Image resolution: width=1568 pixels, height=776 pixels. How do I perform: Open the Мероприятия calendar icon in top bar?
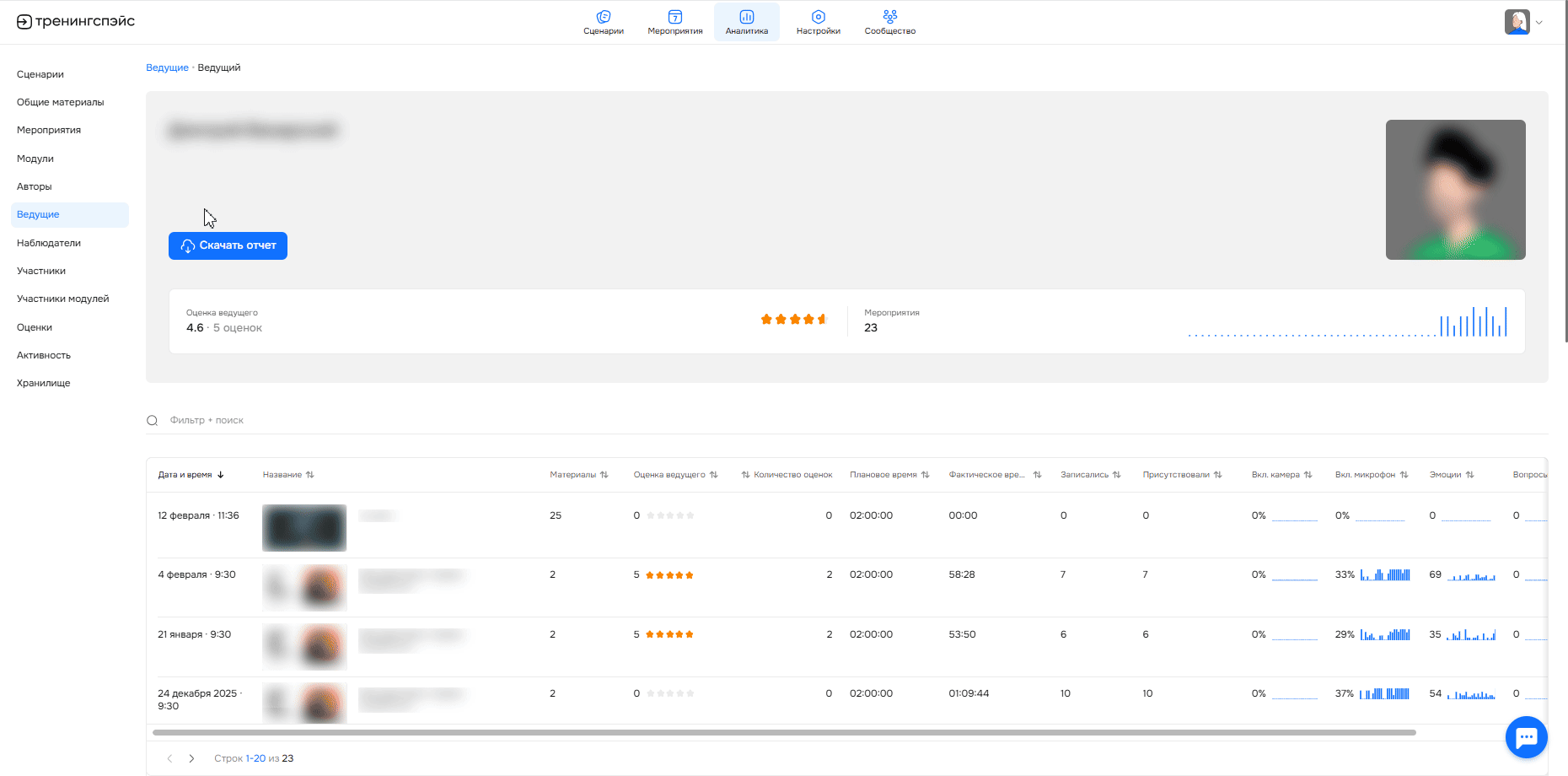click(674, 17)
